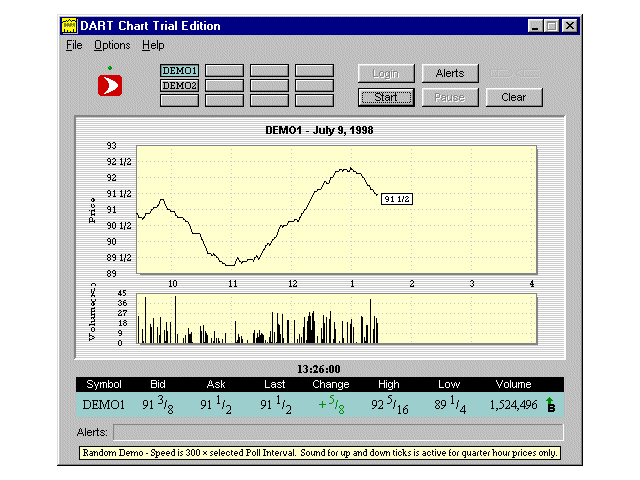Click the Alerts button
The width and height of the screenshot is (640, 480).
tap(450, 73)
